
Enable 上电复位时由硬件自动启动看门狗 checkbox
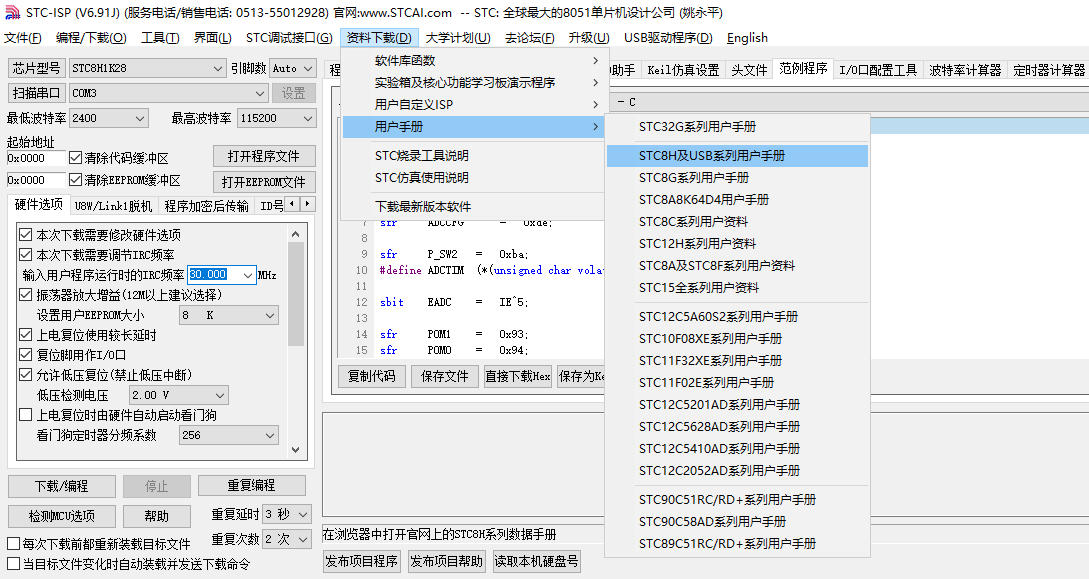tap(26, 415)
